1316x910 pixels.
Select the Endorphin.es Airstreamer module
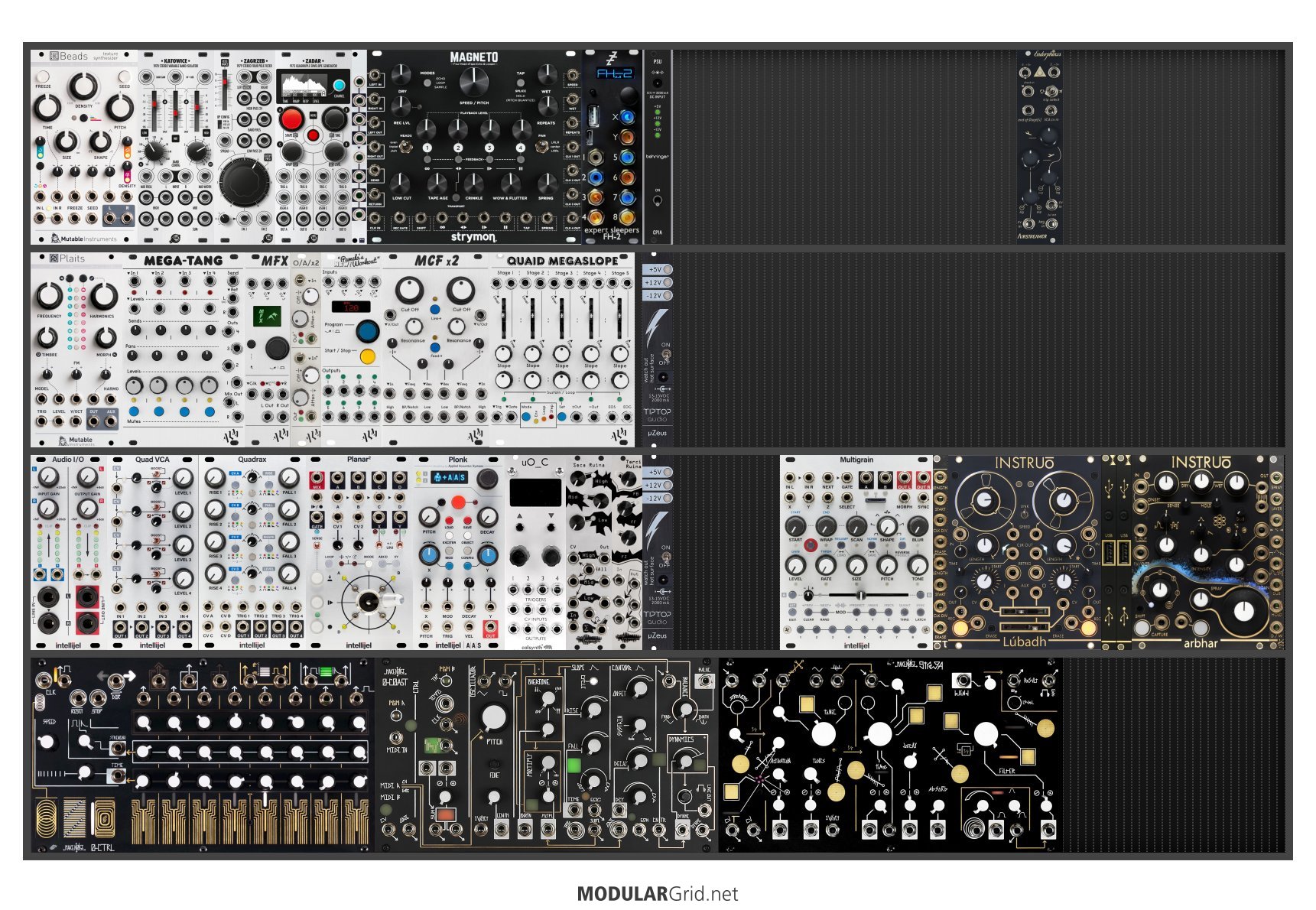pyautogui.click(x=1039, y=148)
